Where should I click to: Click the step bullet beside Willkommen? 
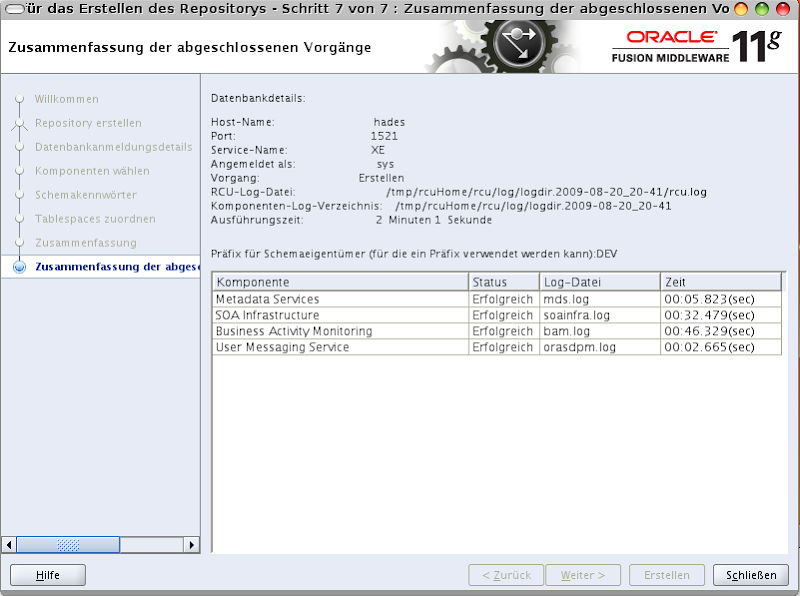(21, 99)
